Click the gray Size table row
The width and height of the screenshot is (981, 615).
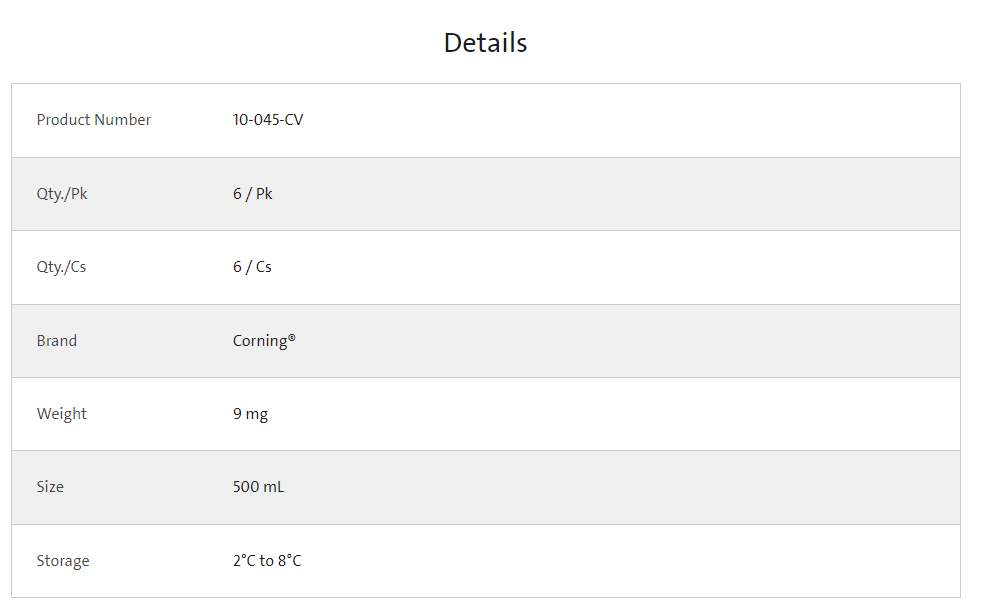[x=600, y=487]
